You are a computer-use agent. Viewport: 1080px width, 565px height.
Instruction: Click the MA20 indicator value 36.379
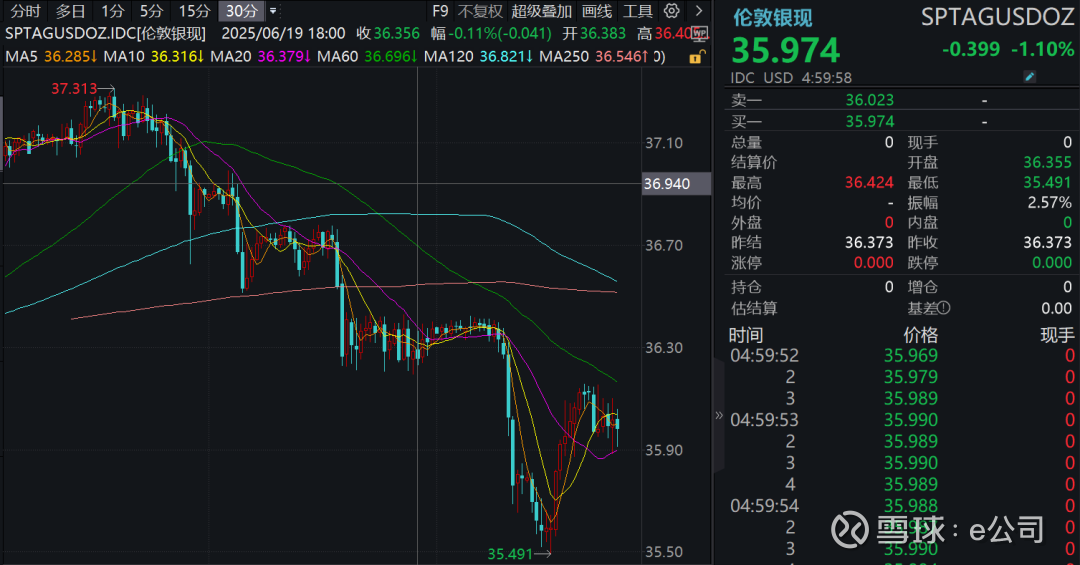(284, 56)
